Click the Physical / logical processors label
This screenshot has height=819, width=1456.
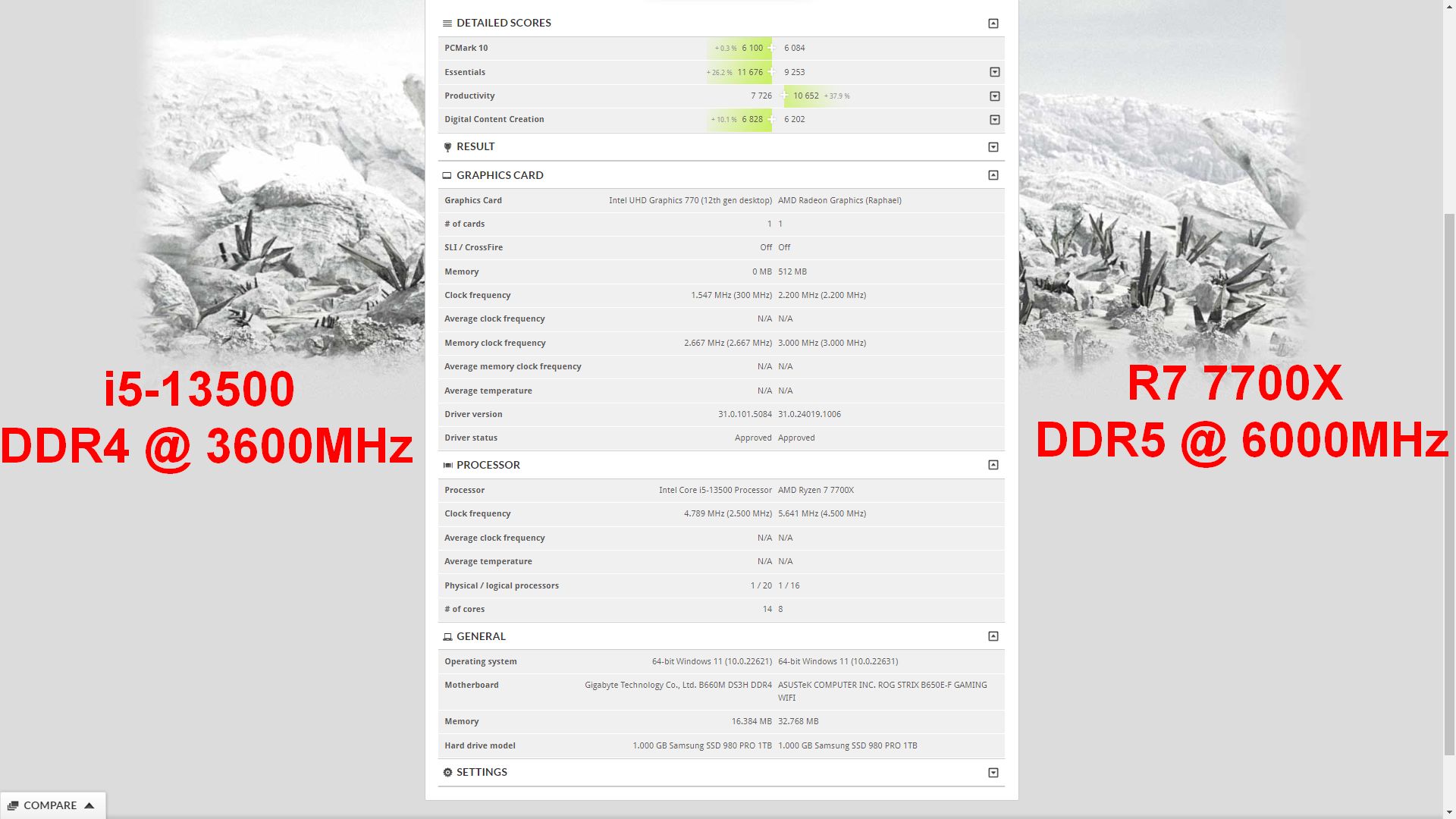tap(501, 585)
